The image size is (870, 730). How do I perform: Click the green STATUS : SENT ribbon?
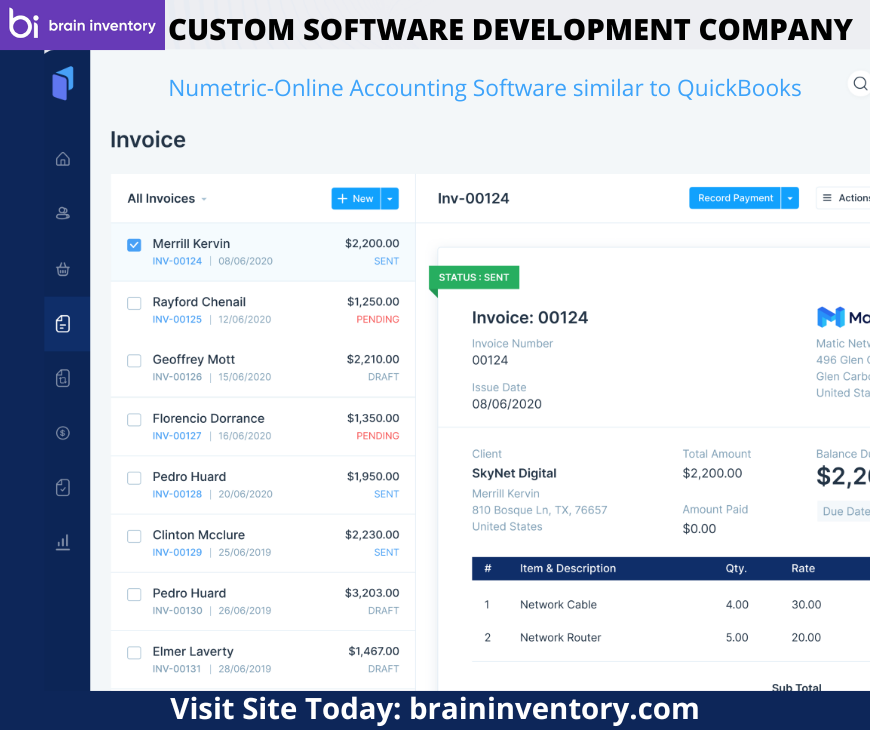pos(474,277)
